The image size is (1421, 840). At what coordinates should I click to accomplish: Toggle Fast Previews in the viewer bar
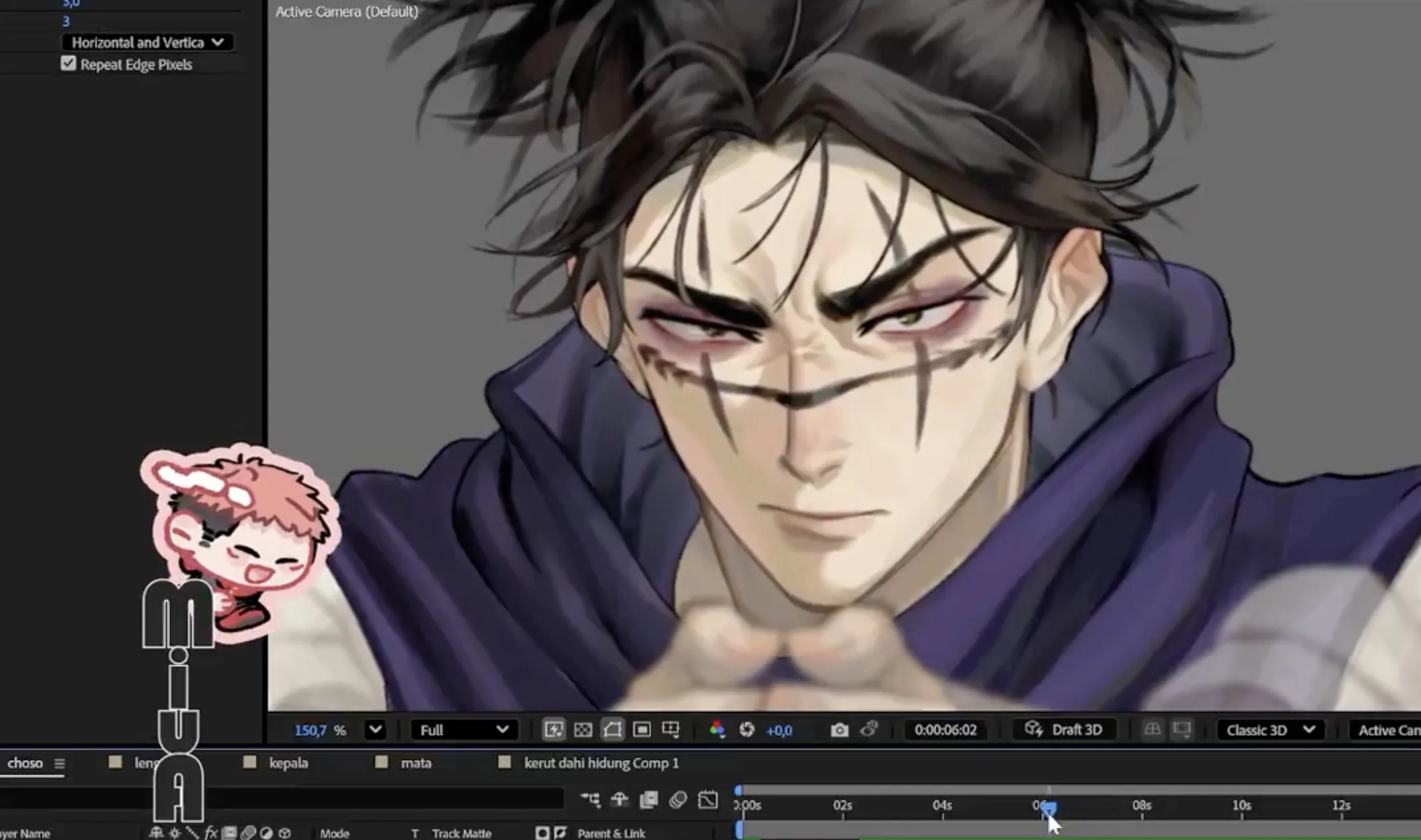click(x=553, y=730)
